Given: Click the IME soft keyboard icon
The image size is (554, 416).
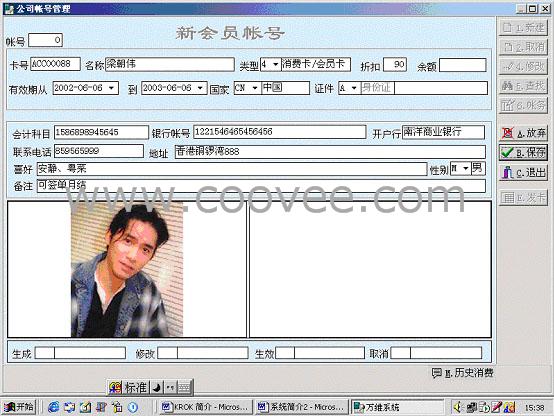Looking at the screenshot, I should pos(184,388).
